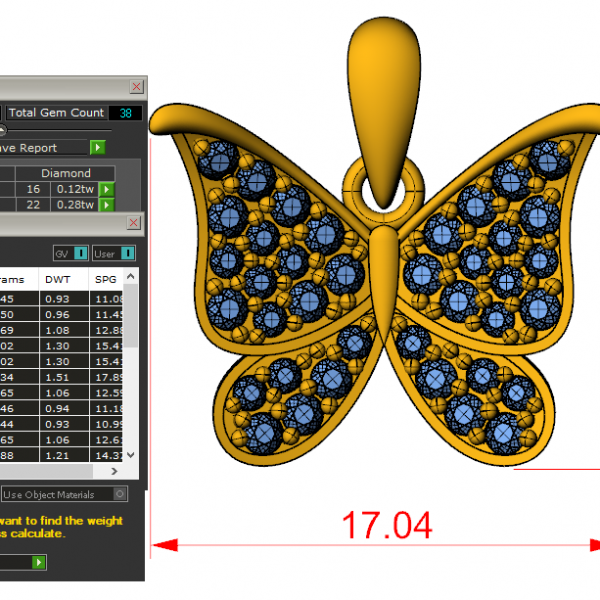Close the metal weight panel
Screen dimensions: 600x600
(134, 222)
